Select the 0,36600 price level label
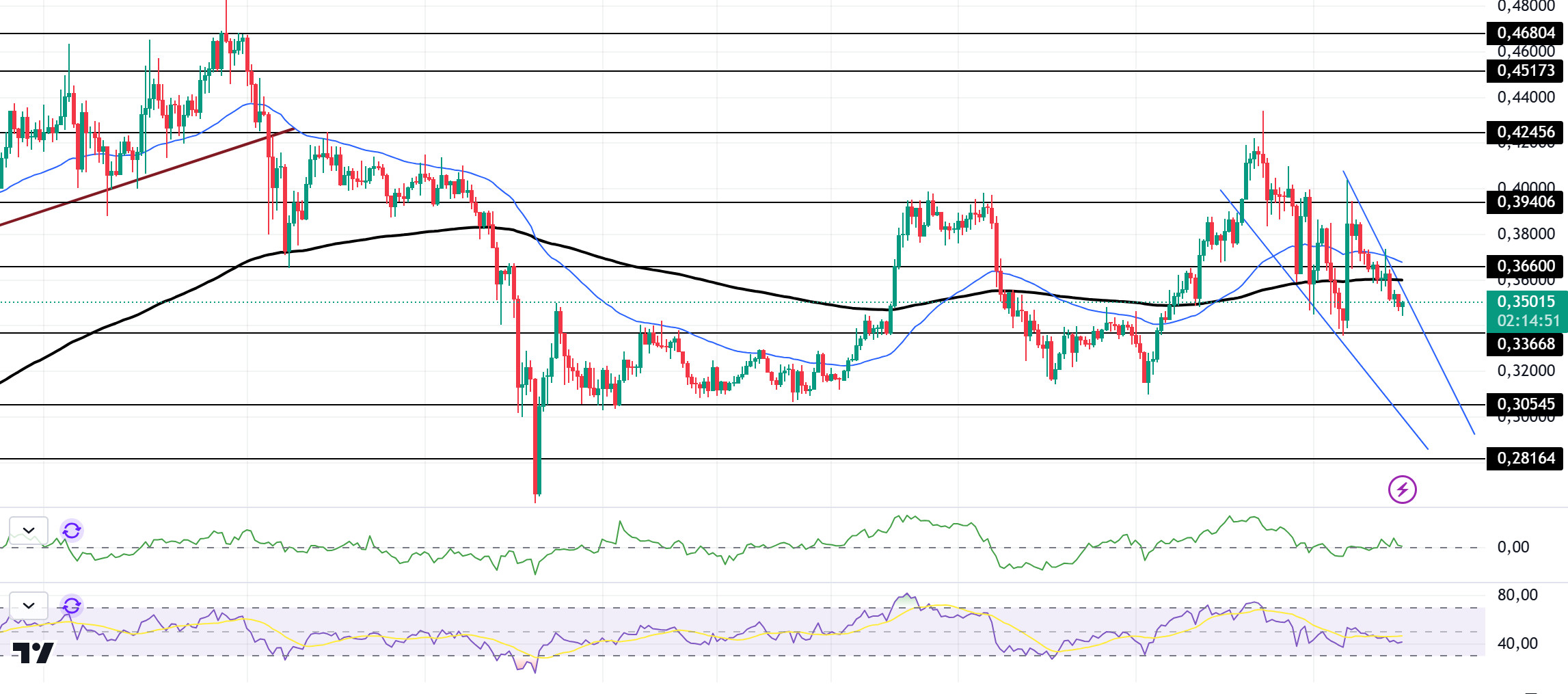1568x694 pixels. (x=1525, y=266)
